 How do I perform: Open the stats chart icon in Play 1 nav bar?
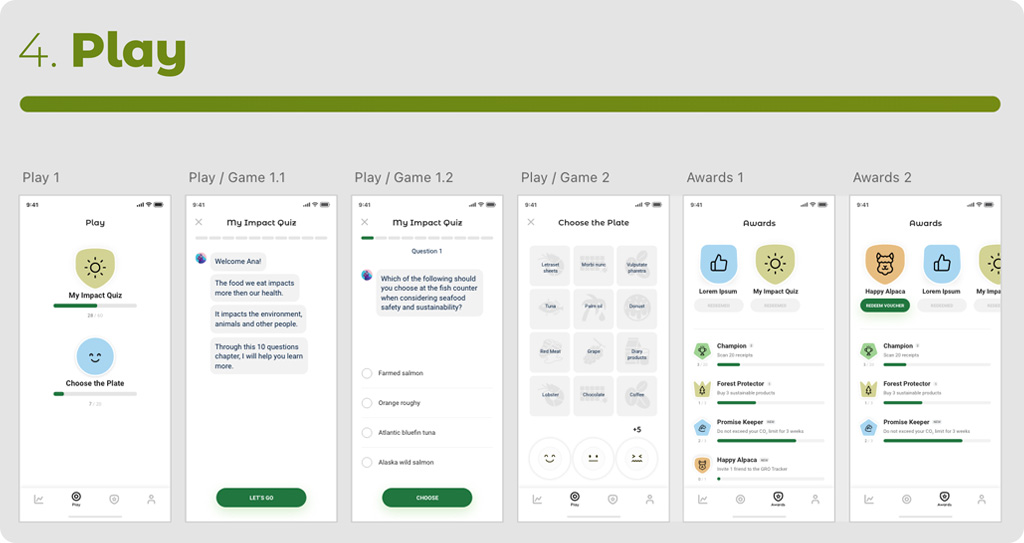click(38, 498)
